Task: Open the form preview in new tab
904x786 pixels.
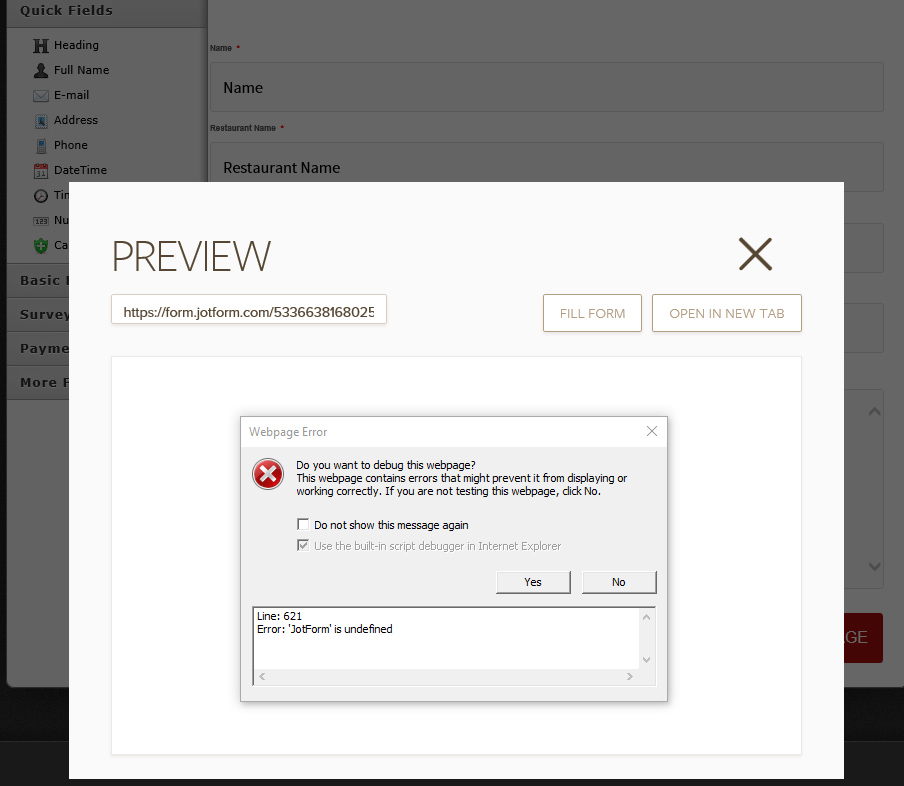Action: [x=726, y=313]
